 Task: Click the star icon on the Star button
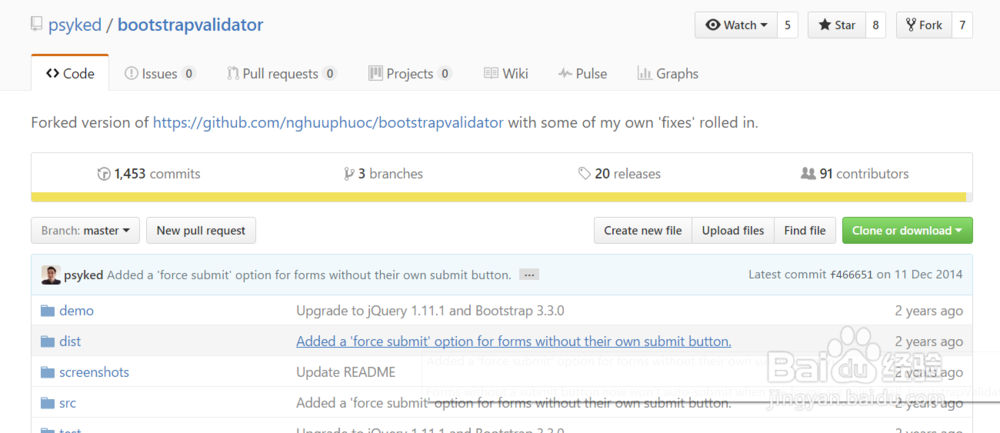point(825,26)
